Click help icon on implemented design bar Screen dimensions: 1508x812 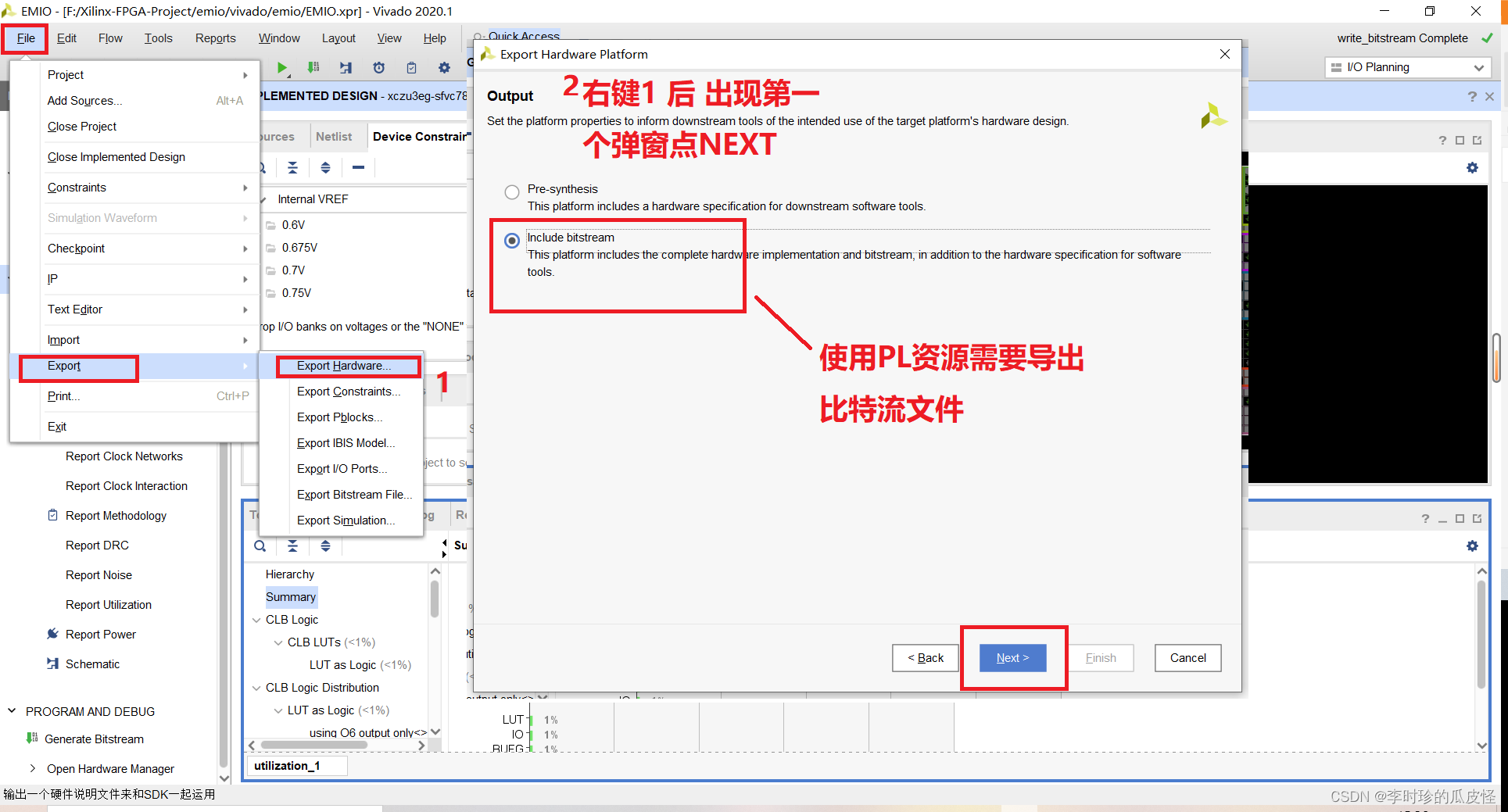[x=1472, y=96]
